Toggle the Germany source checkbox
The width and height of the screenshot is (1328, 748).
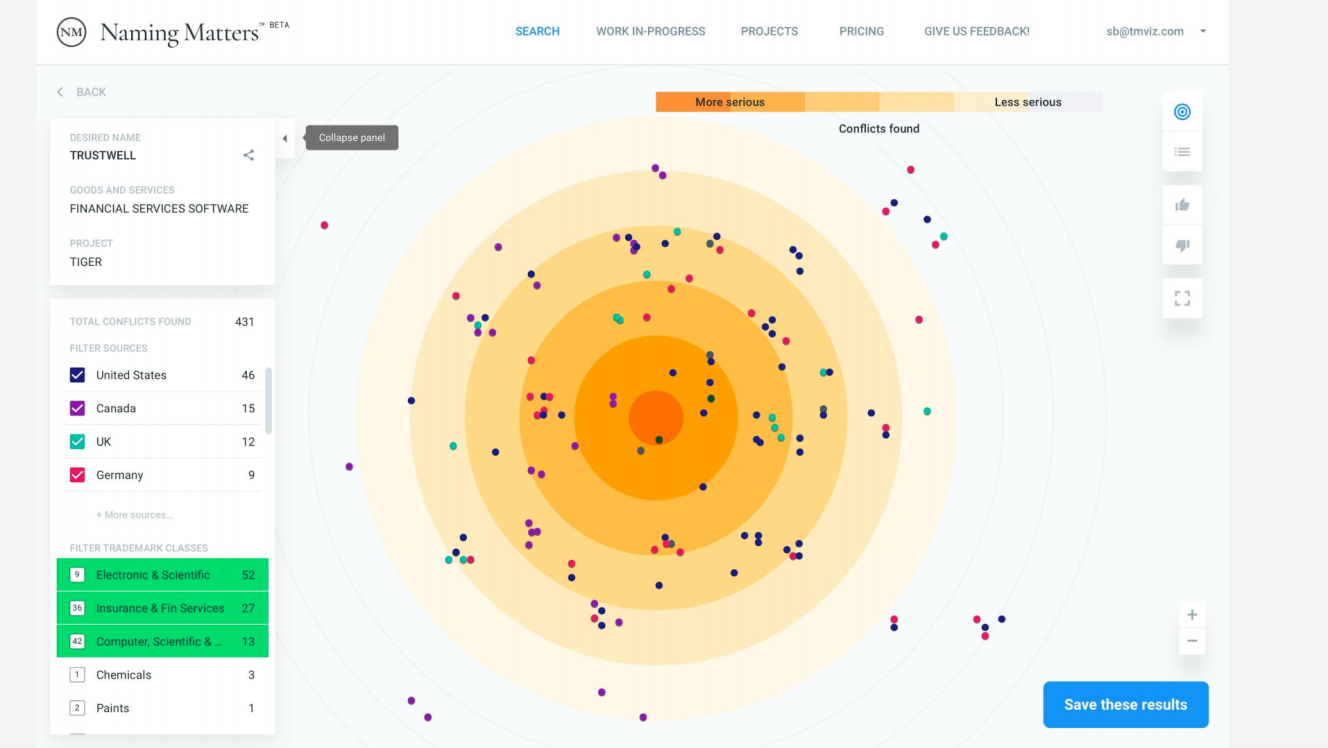(77, 475)
